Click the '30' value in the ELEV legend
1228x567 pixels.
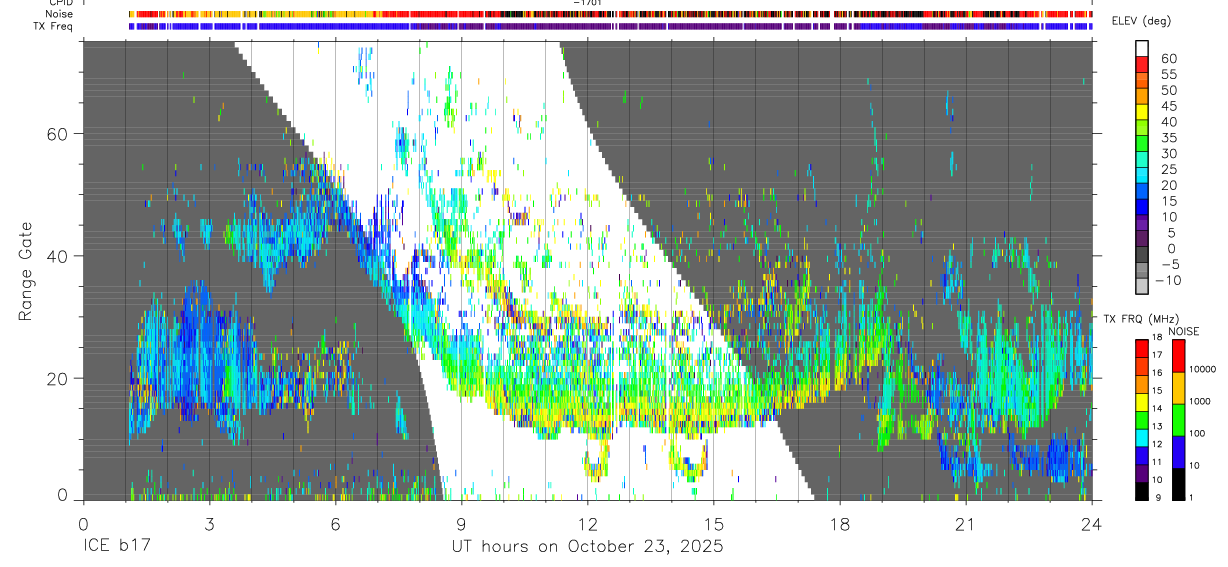click(x=1169, y=154)
